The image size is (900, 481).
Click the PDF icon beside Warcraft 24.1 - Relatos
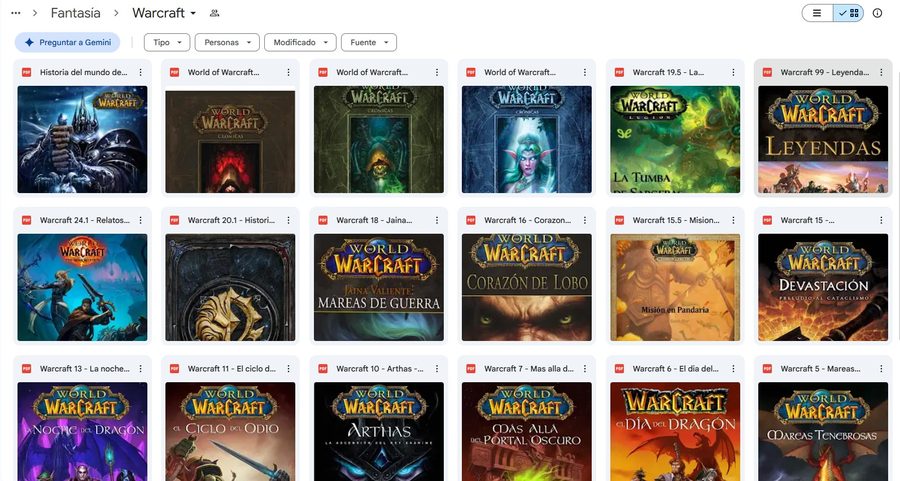[x=26, y=220]
